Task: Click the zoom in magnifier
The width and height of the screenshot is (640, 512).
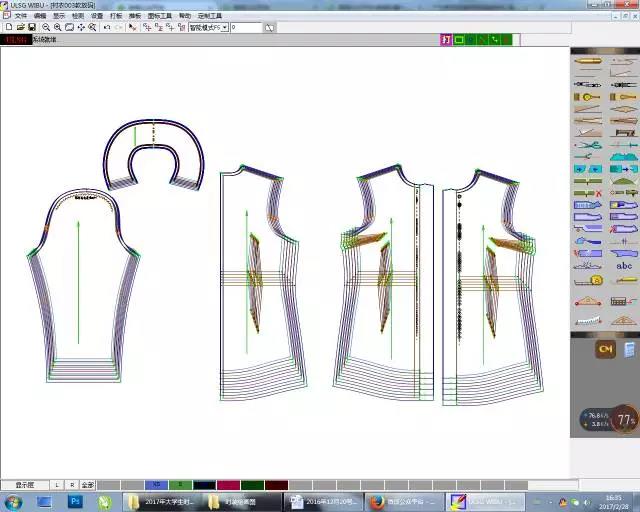Action: (x=58, y=27)
